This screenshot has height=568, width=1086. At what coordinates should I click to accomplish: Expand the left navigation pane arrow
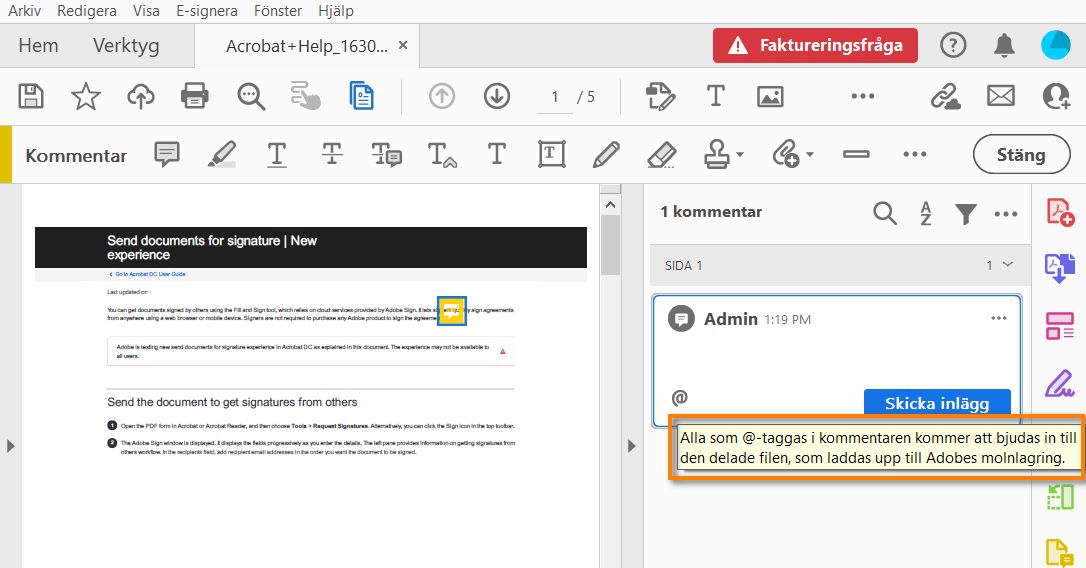click(x=10, y=446)
